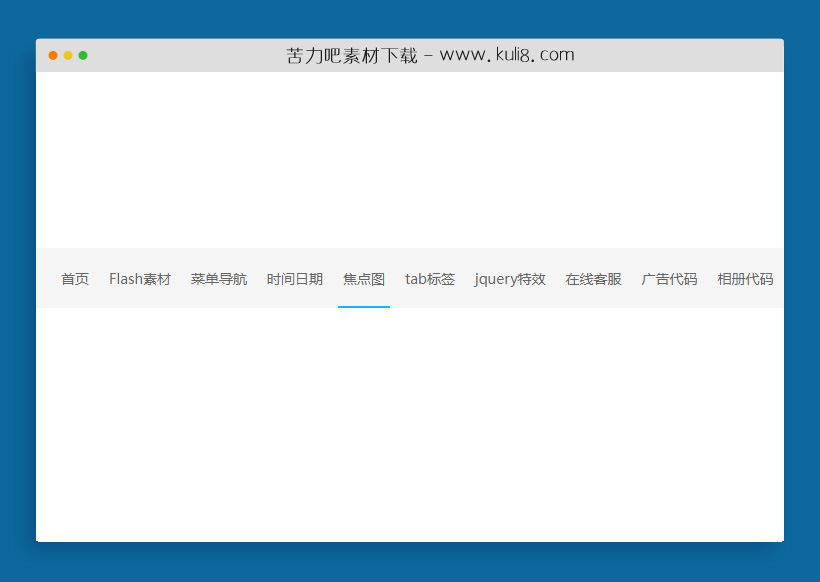Click the 菜单导航 navigation link
The image size is (820, 582).
coord(218,279)
